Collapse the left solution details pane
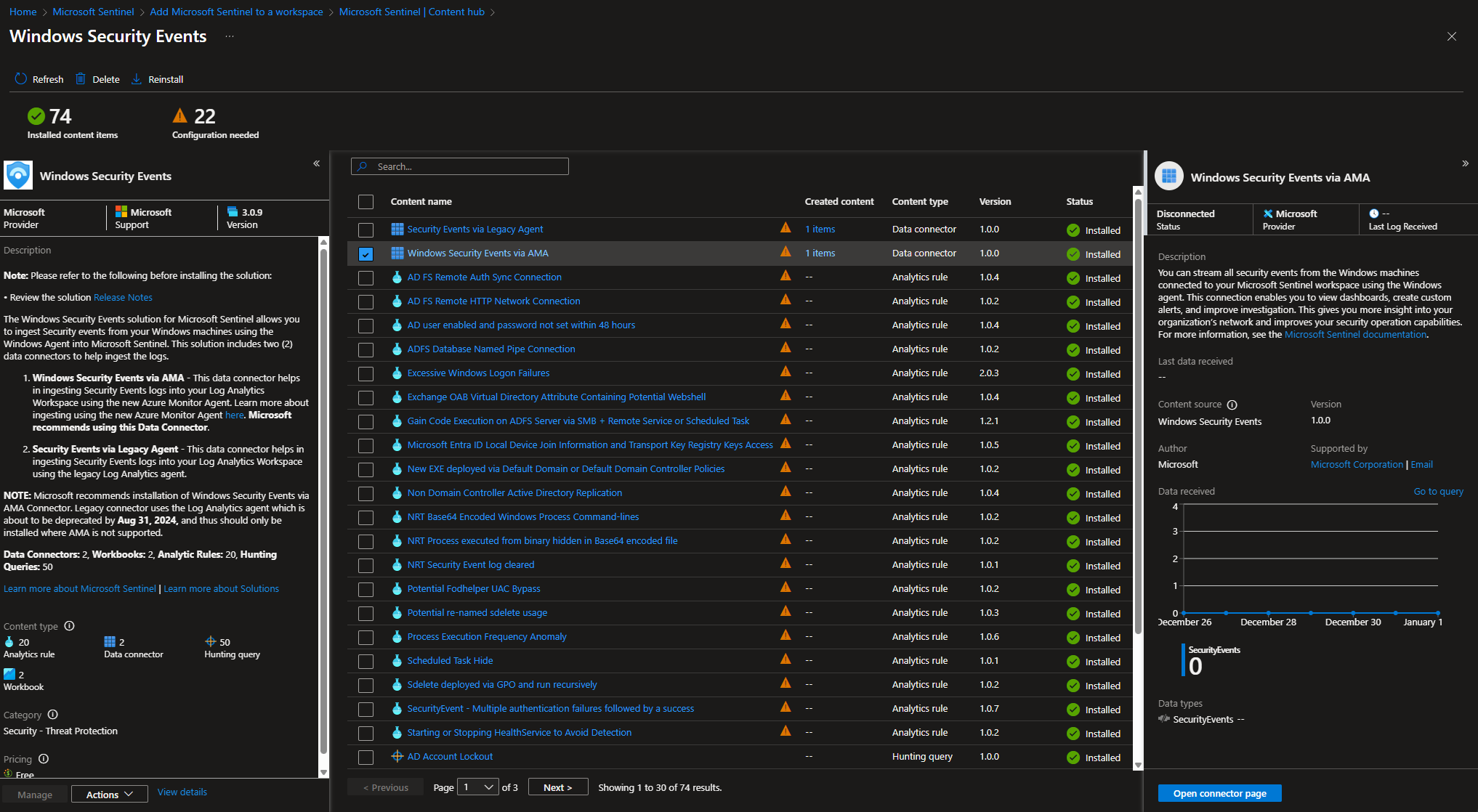1478x812 pixels. [317, 163]
